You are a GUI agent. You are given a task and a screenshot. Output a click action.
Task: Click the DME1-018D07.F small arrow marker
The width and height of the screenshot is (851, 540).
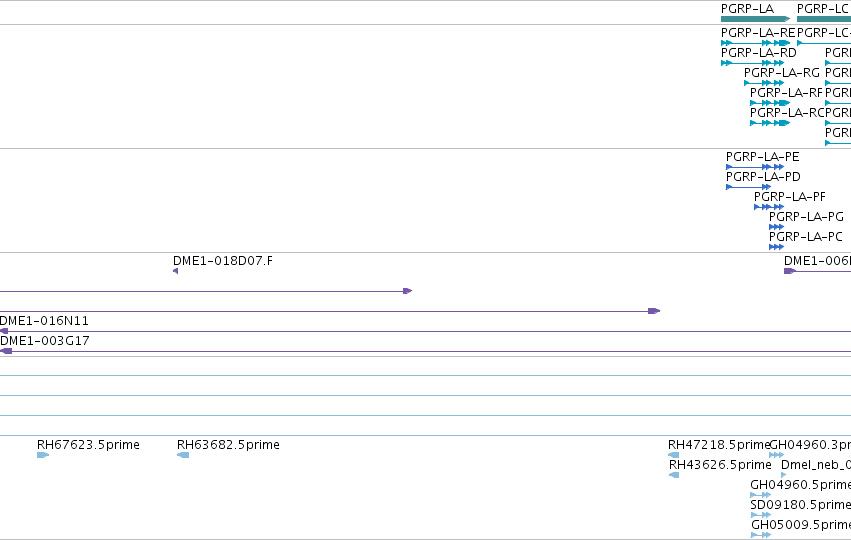(x=175, y=271)
